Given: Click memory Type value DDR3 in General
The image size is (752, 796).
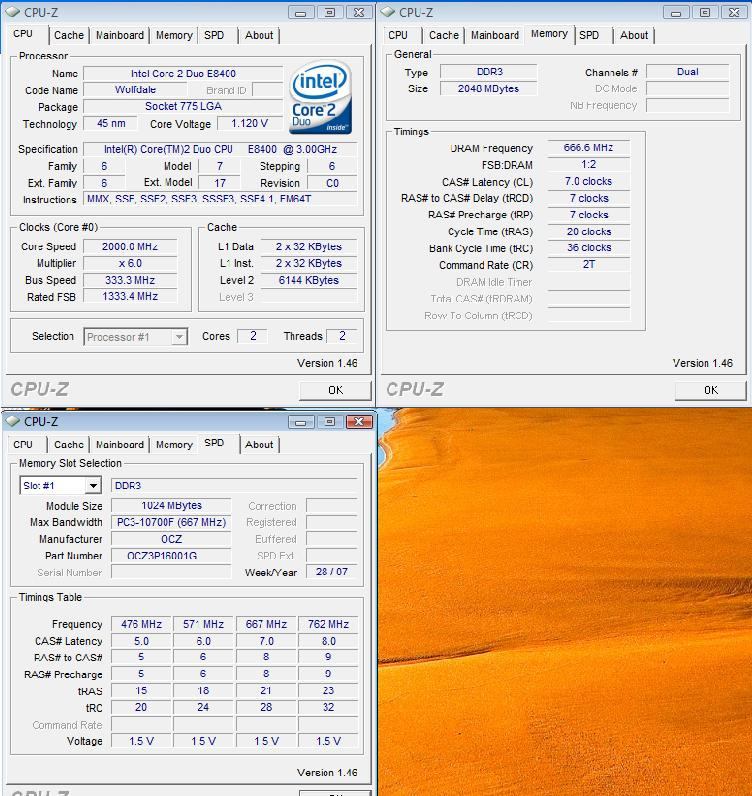Looking at the screenshot, I should 488,72.
